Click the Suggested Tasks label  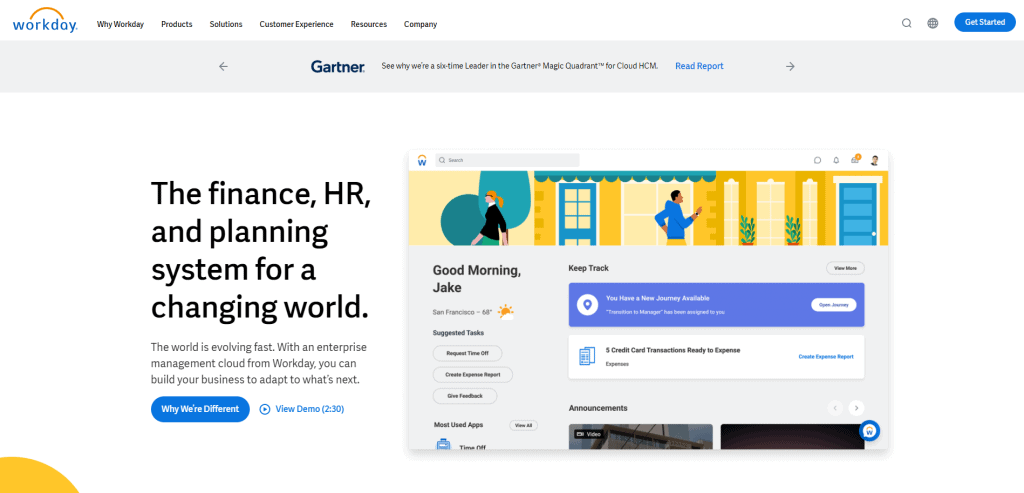(458, 333)
